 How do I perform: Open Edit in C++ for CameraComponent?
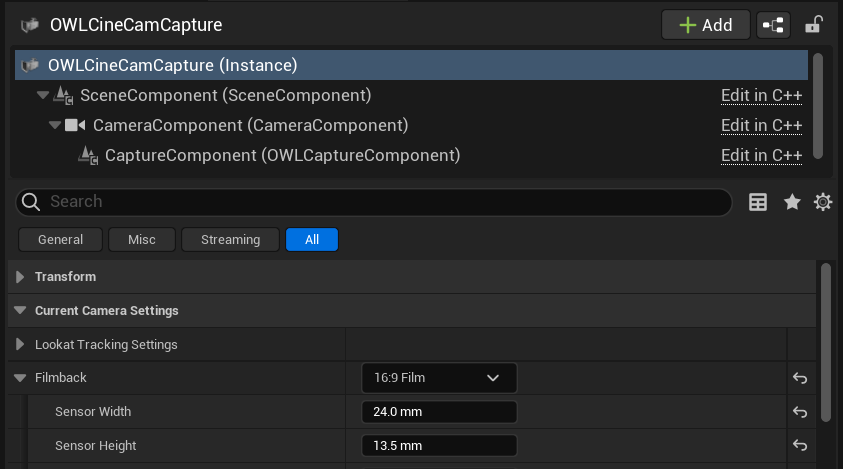click(x=761, y=125)
